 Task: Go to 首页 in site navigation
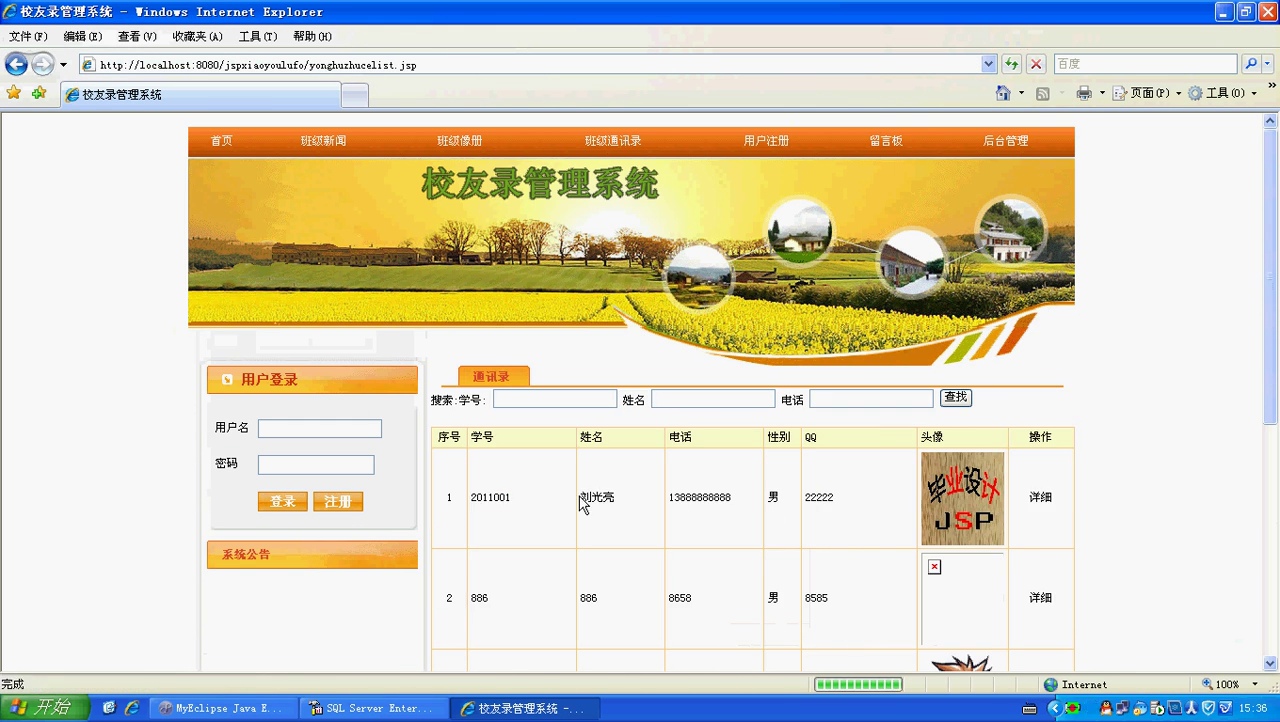(221, 141)
